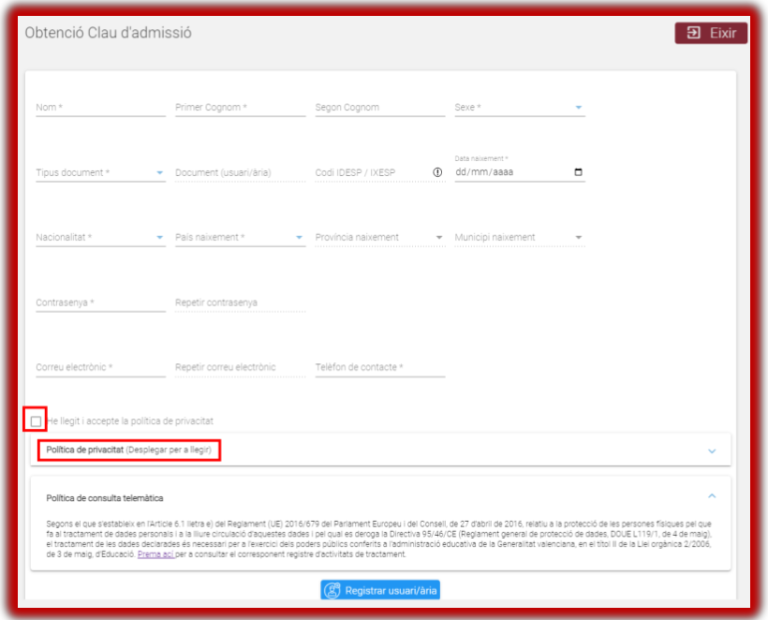Open the Municipi naixement dropdown

(519, 238)
